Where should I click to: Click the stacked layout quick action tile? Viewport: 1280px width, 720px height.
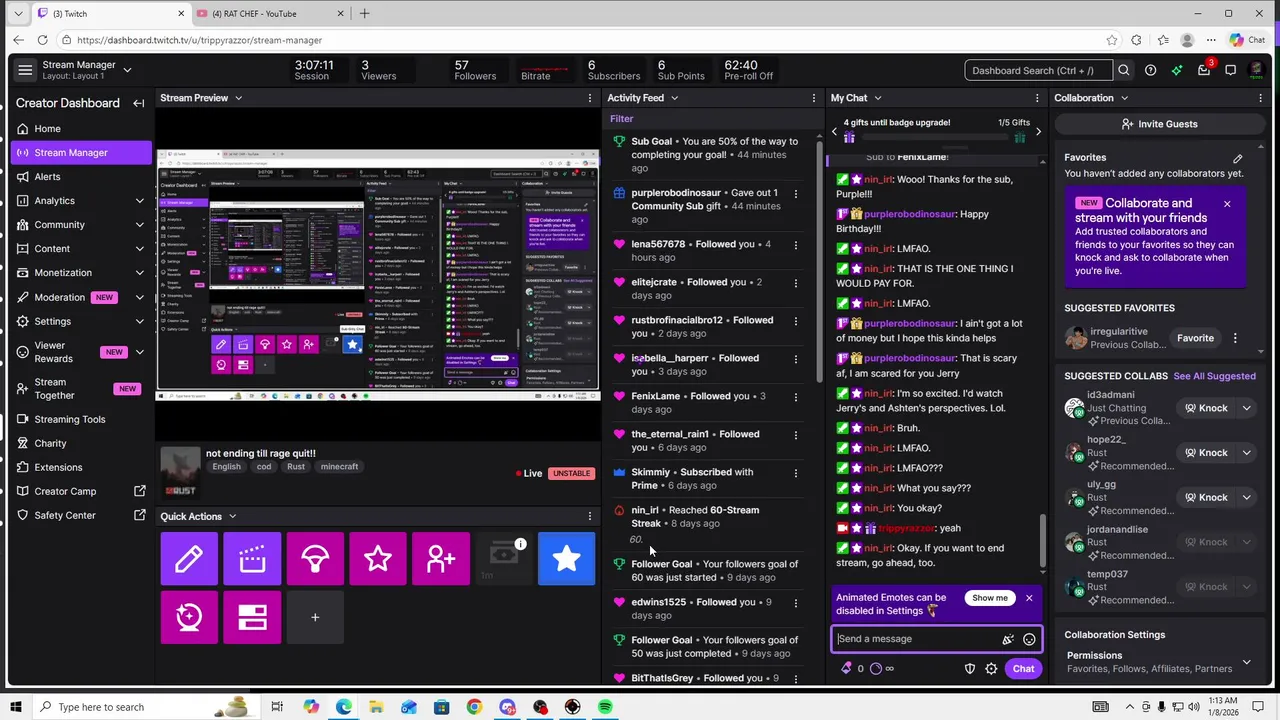click(252, 617)
